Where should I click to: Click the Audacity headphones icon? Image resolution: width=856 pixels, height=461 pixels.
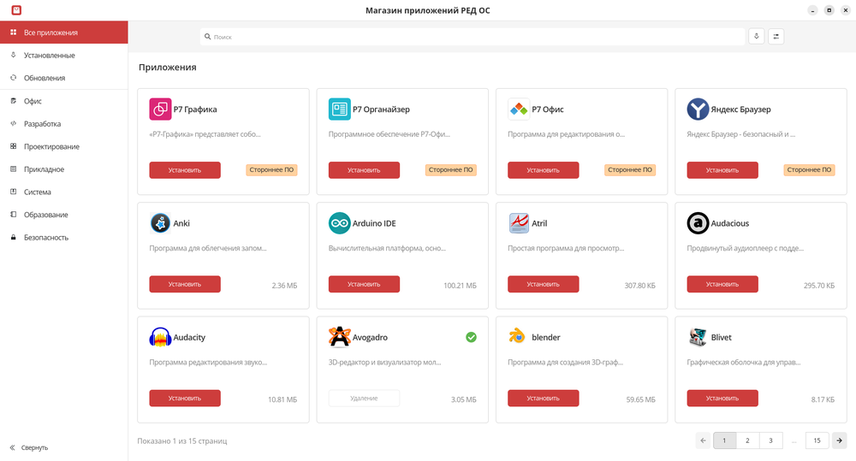[160, 337]
